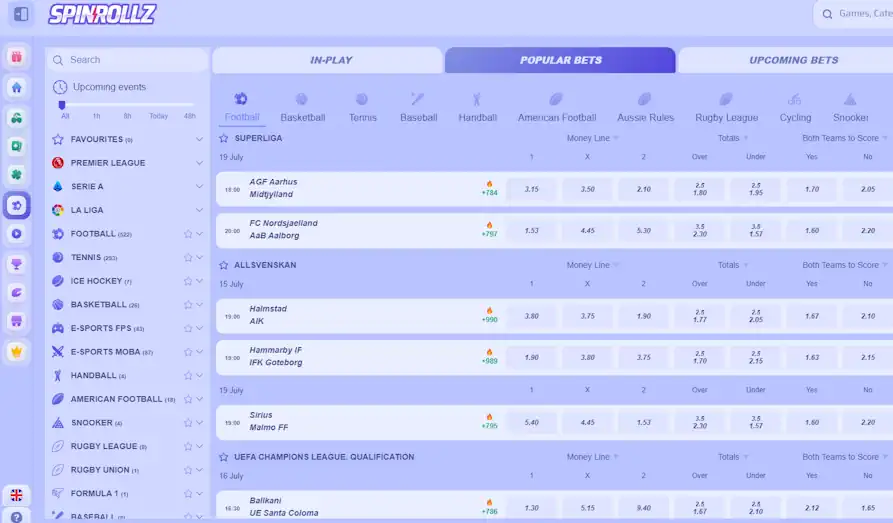Viewport: 893px width, 523px height.
Task: Click the Serie A league icon
Action: pyautogui.click(x=58, y=186)
